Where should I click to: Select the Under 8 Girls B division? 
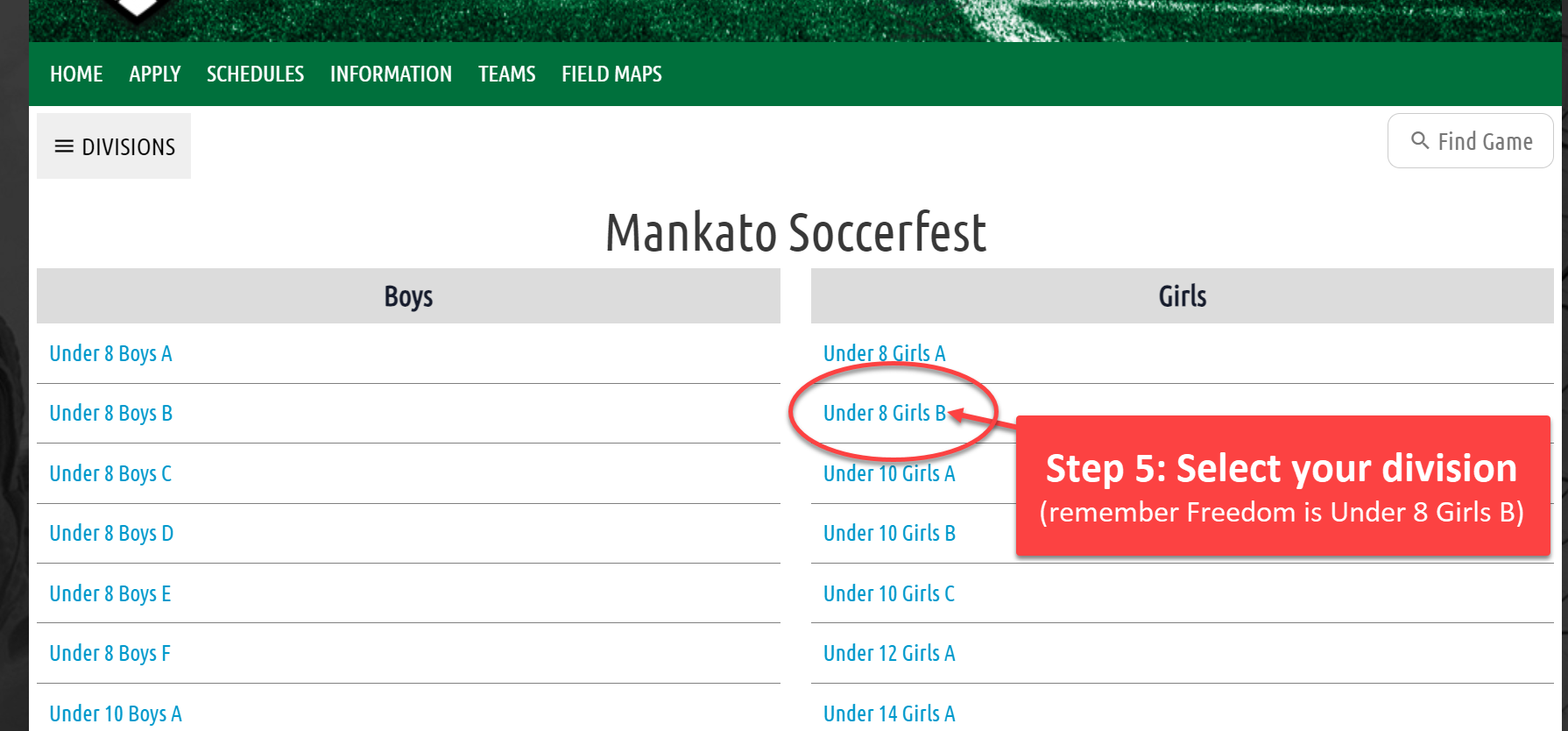[885, 413]
